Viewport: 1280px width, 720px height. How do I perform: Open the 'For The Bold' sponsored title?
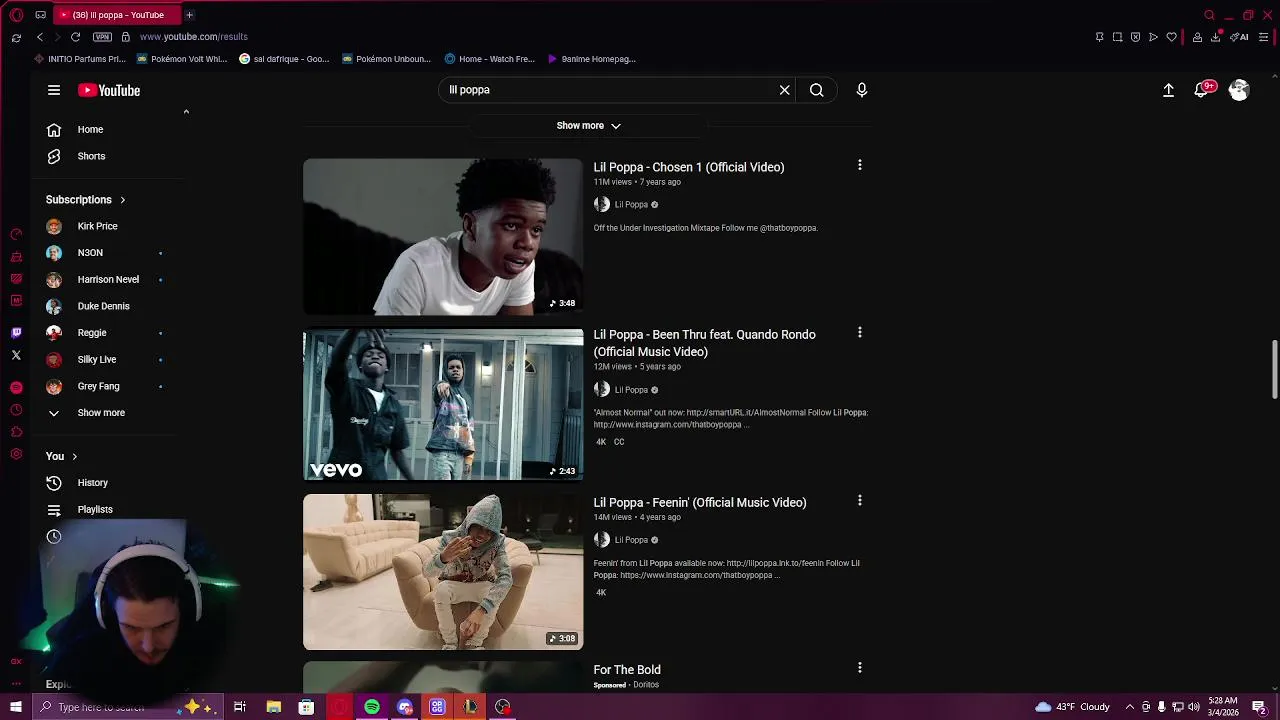click(x=627, y=670)
